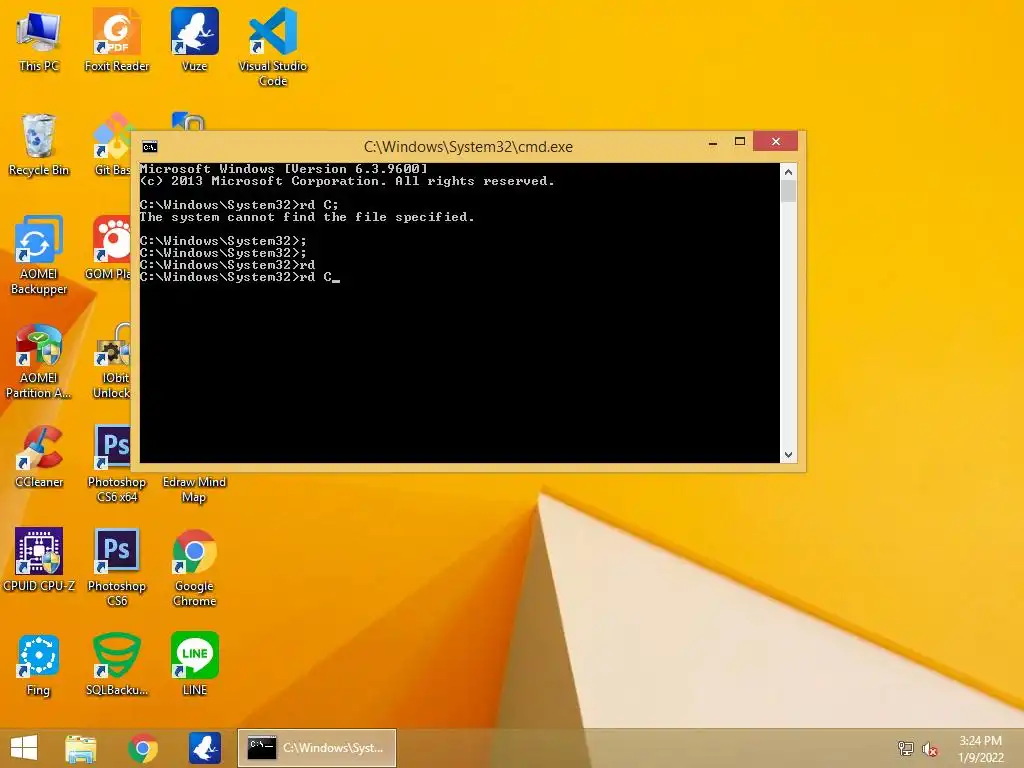
Task: Open Photoshop CS6 x64 shortcut
Action: pos(116,464)
